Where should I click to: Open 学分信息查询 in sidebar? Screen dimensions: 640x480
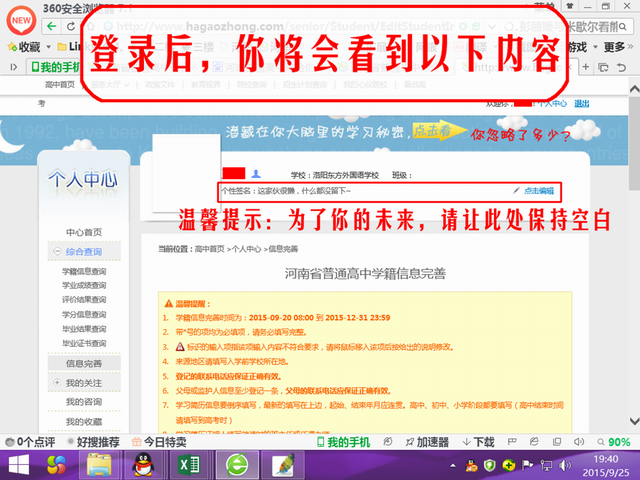pos(84,314)
